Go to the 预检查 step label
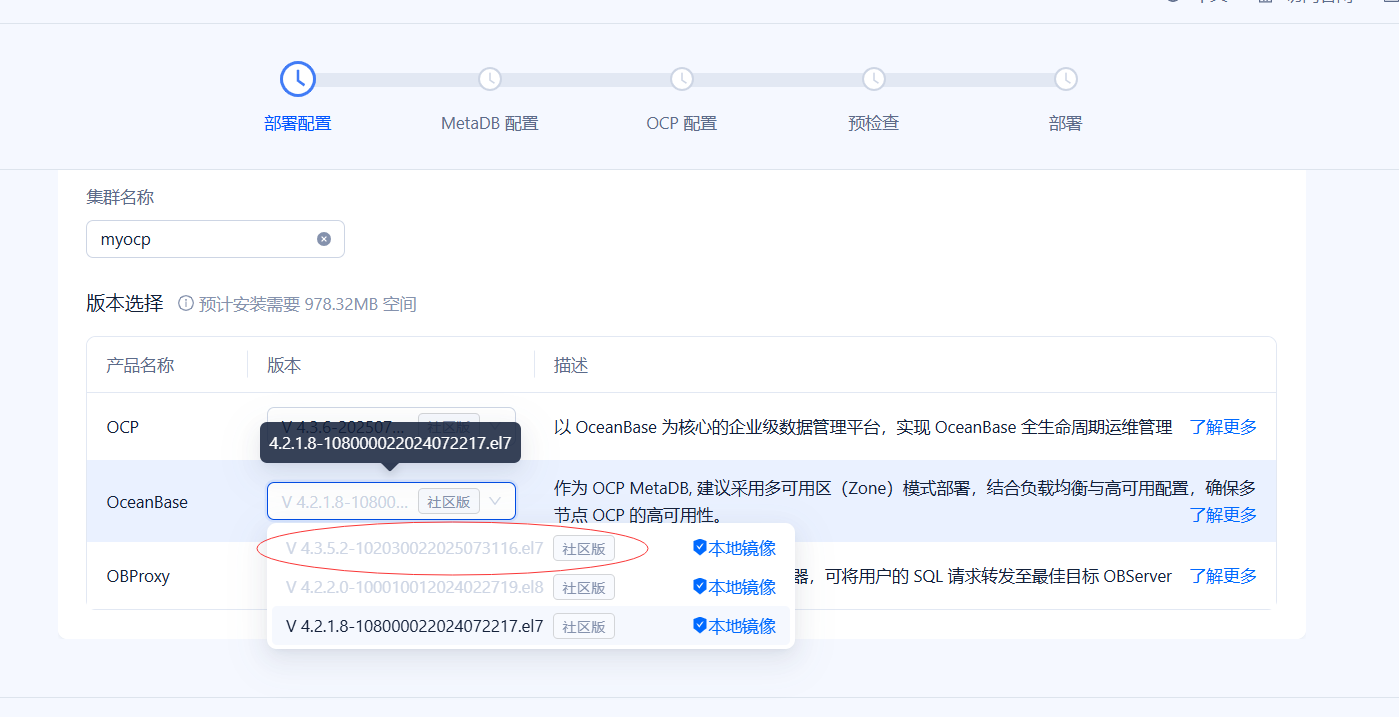The image size is (1399, 717). 874,124
